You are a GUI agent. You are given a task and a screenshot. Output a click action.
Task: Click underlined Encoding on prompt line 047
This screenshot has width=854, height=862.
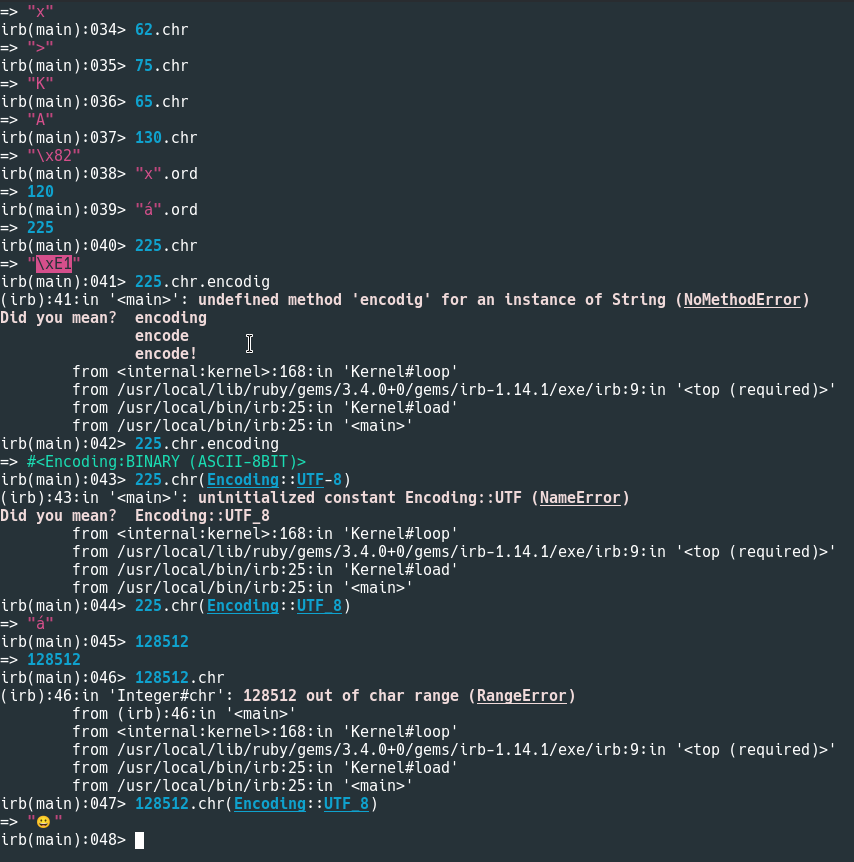pos(270,804)
